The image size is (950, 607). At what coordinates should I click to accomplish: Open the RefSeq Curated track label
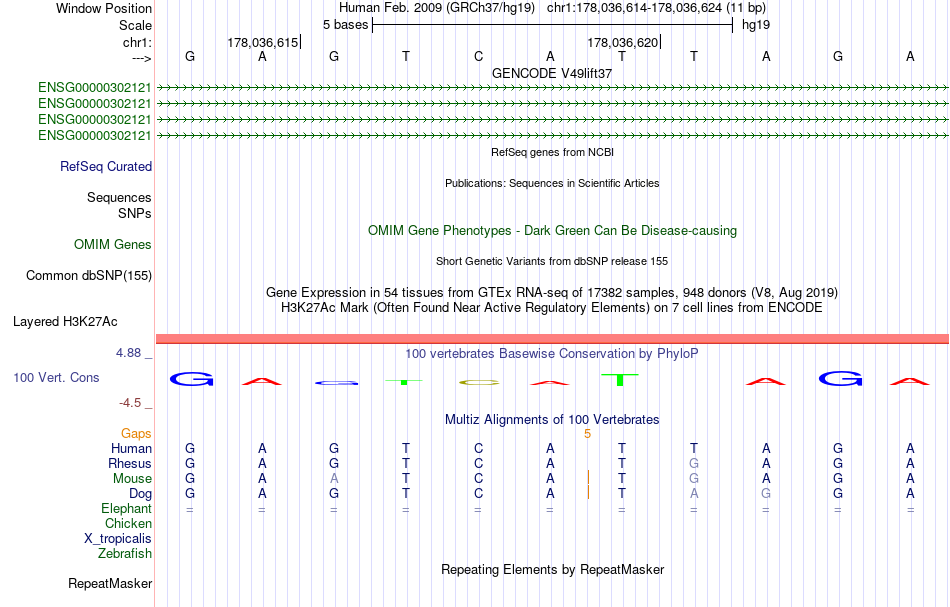coord(106,167)
